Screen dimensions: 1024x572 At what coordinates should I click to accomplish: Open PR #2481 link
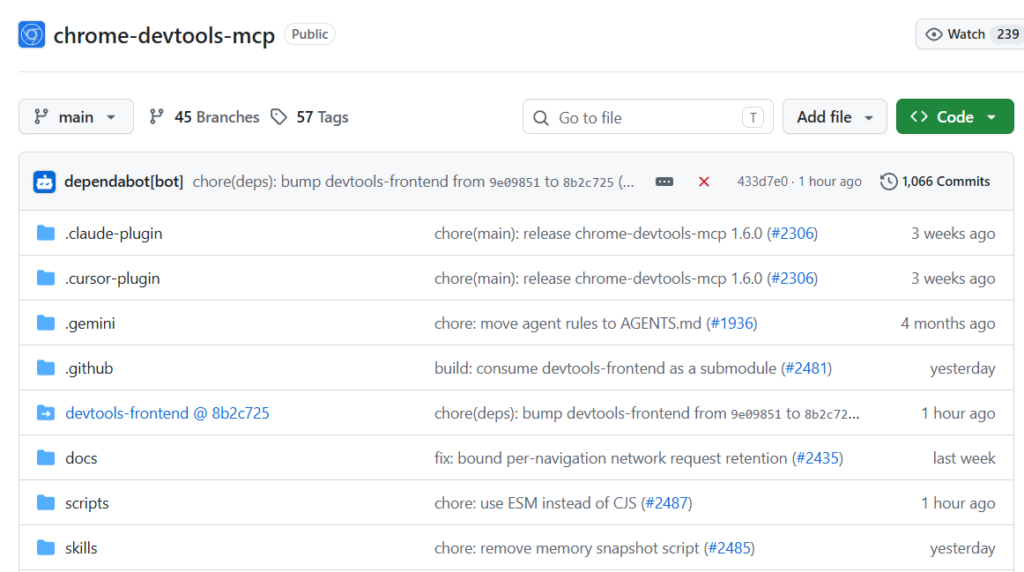point(807,368)
